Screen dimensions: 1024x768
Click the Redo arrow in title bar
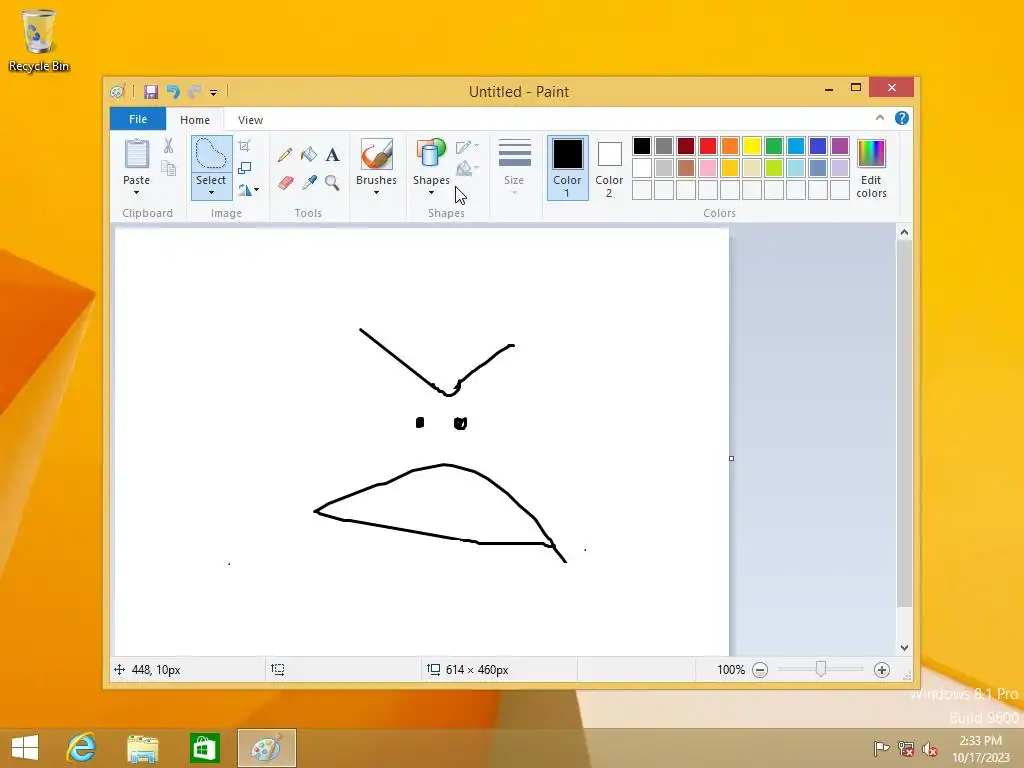(195, 91)
